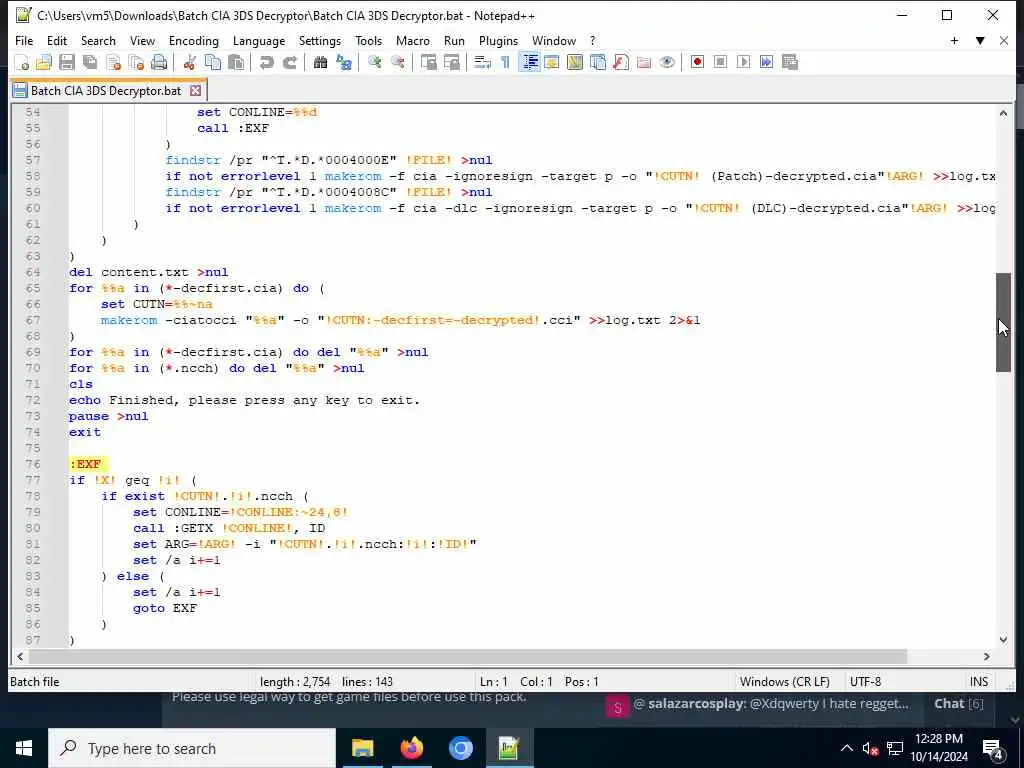Click the Paste toolbar icon
This screenshot has height=768, width=1024.
pyautogui.click(x=236, y=62)
